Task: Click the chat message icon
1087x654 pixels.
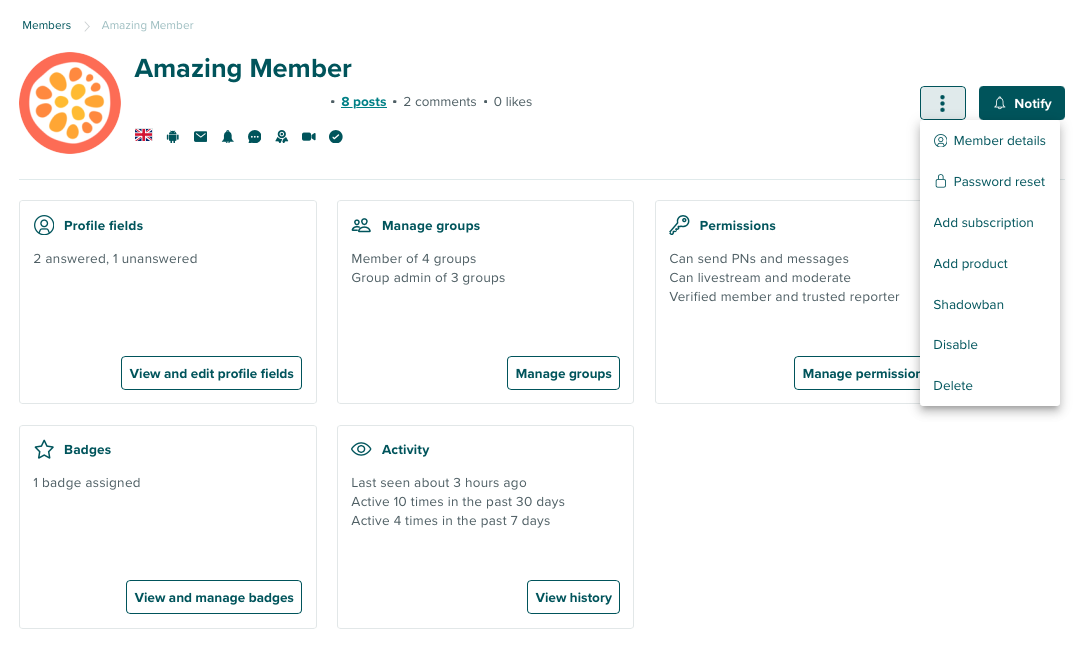Action: [254, 136]
